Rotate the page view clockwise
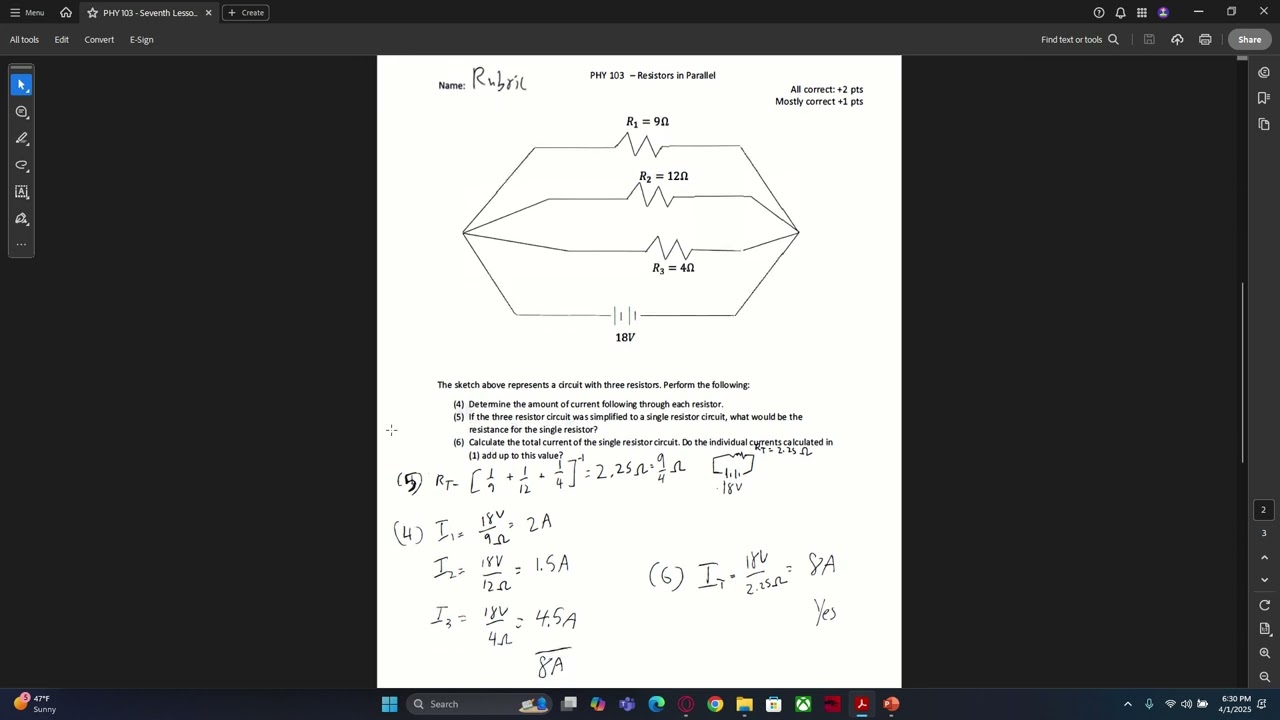This screenshot has height=720, width=1280. [x=1264, y=605]
